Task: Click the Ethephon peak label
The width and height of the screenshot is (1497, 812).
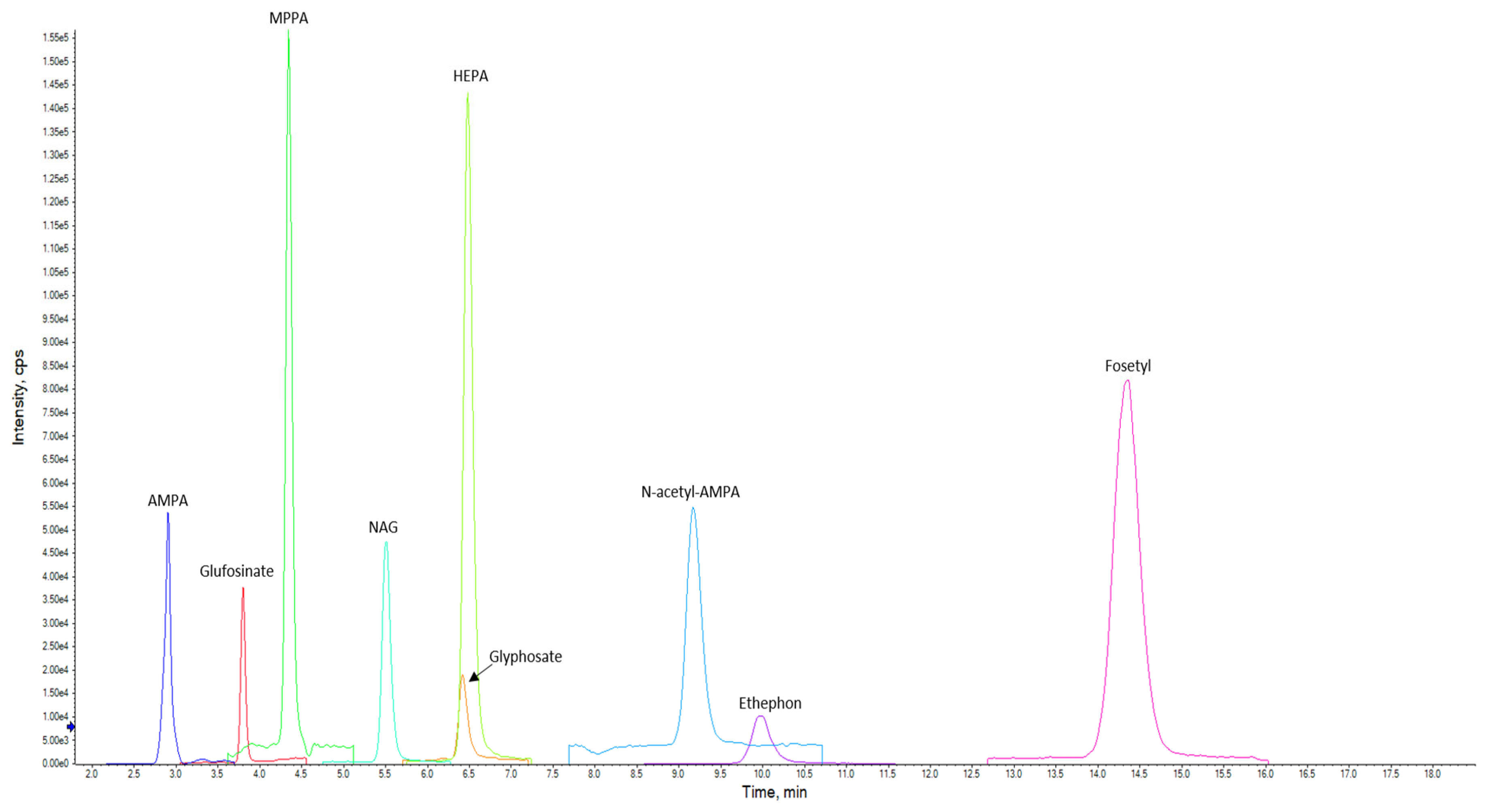Action: [x=769, y=704]
